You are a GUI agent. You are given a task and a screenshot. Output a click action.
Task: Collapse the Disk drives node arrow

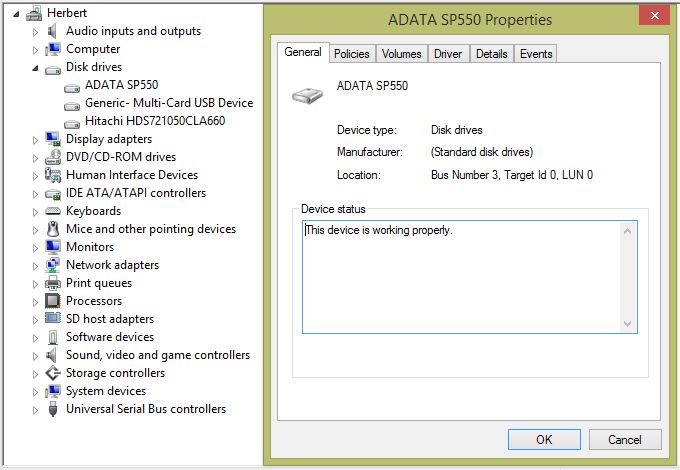(36, 68)
